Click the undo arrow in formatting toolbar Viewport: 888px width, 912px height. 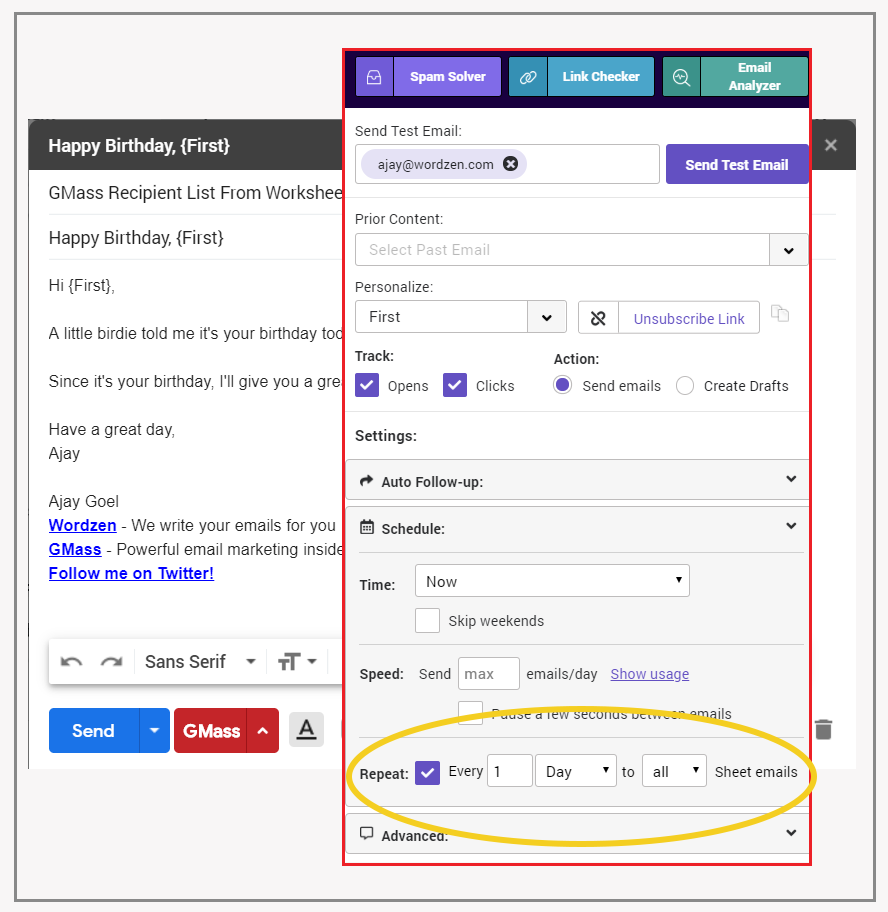[71, 662]
